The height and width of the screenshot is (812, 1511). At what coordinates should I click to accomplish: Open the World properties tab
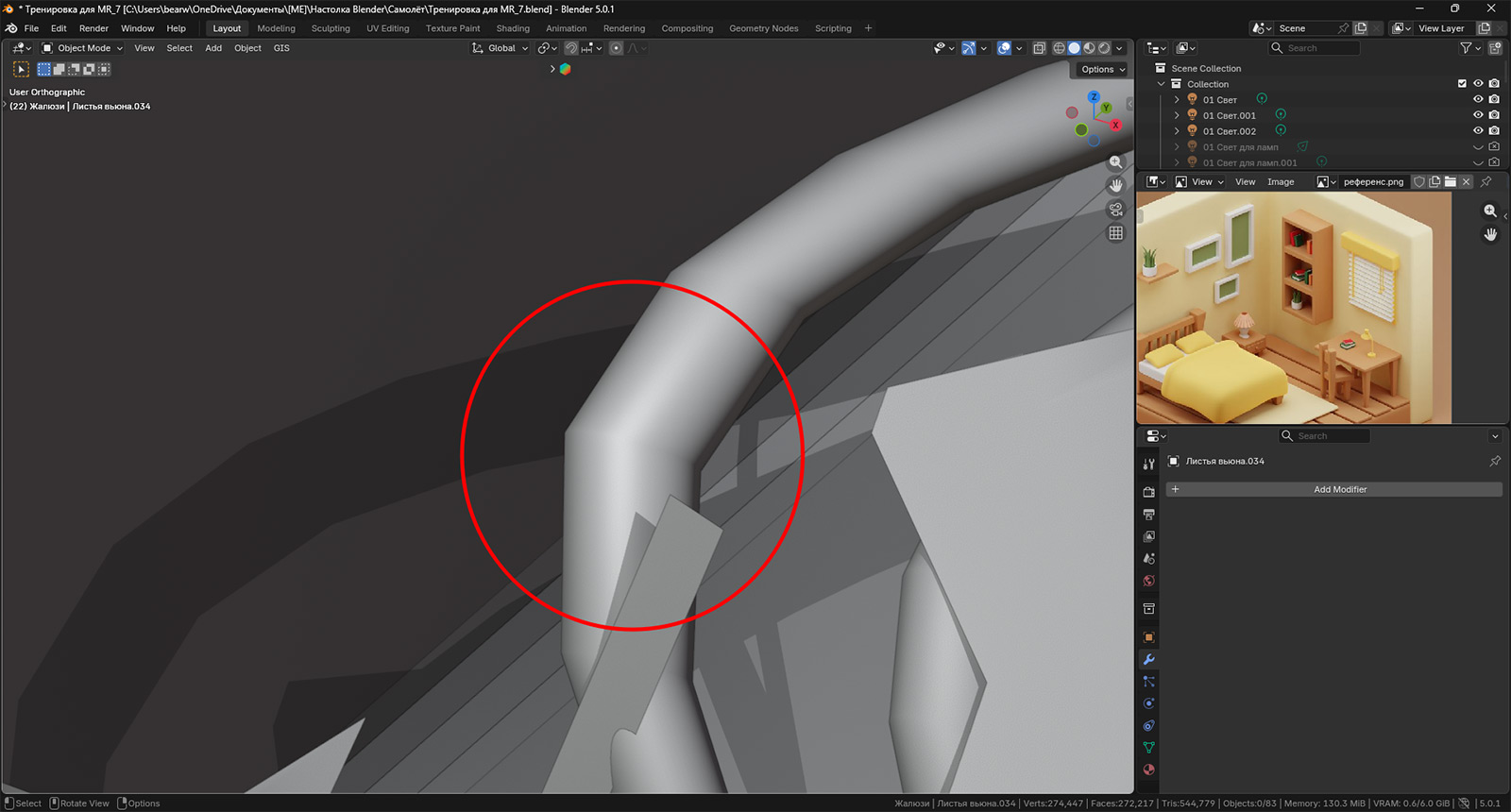[x=1148, y=581]
